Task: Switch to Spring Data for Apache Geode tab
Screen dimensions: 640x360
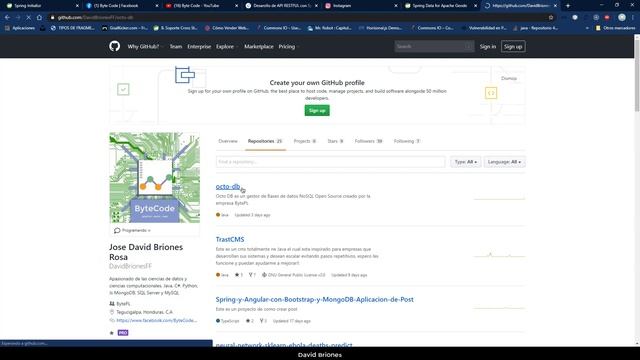Action: 439,6
